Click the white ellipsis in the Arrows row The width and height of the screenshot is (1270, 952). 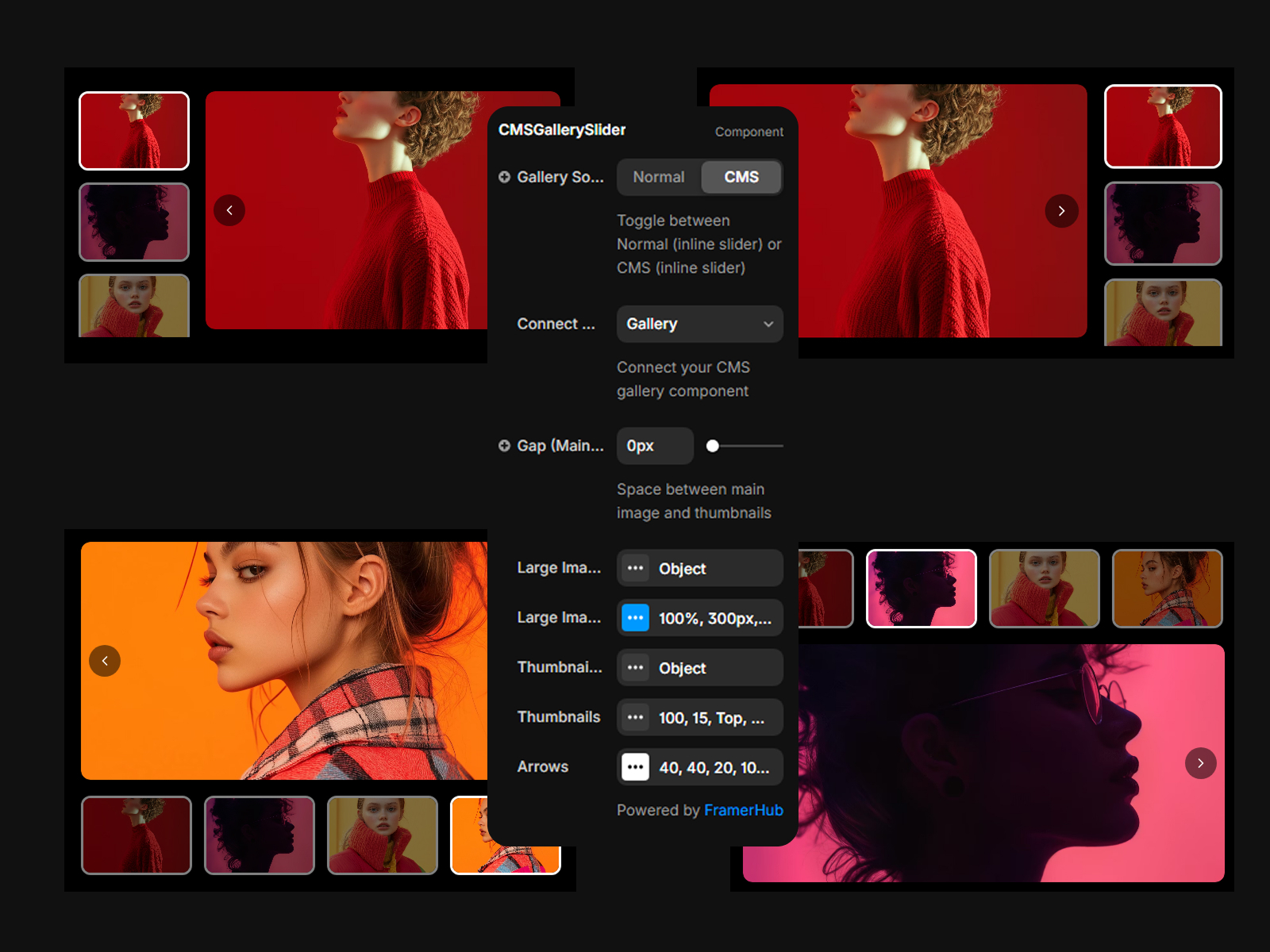tap(635, 767)
